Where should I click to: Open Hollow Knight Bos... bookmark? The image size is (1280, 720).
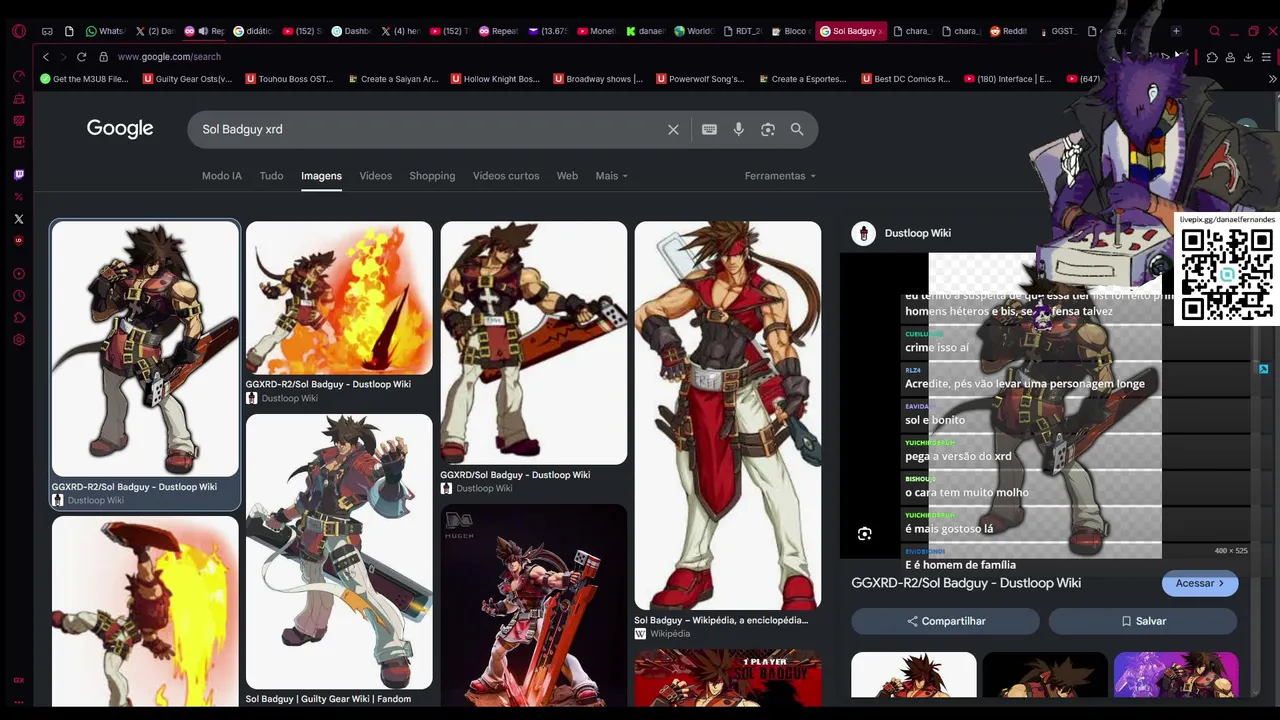point(495,79)
